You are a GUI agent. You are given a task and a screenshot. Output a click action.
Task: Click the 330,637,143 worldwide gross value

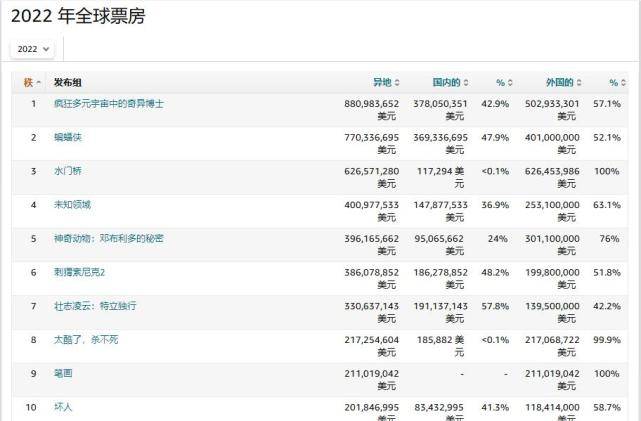[372, 306]
